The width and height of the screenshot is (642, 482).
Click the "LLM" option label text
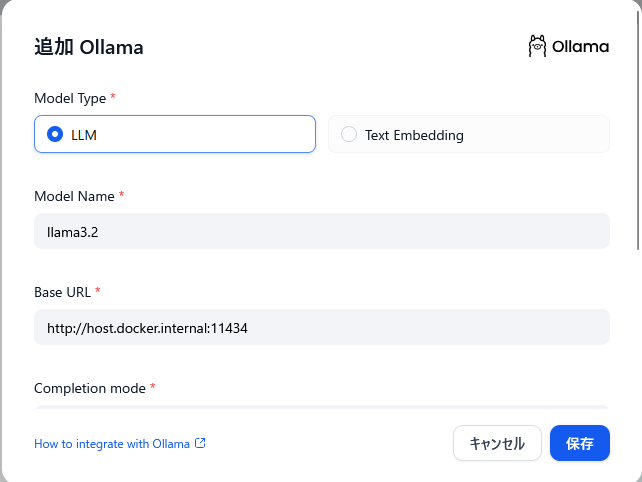(84, 135)
